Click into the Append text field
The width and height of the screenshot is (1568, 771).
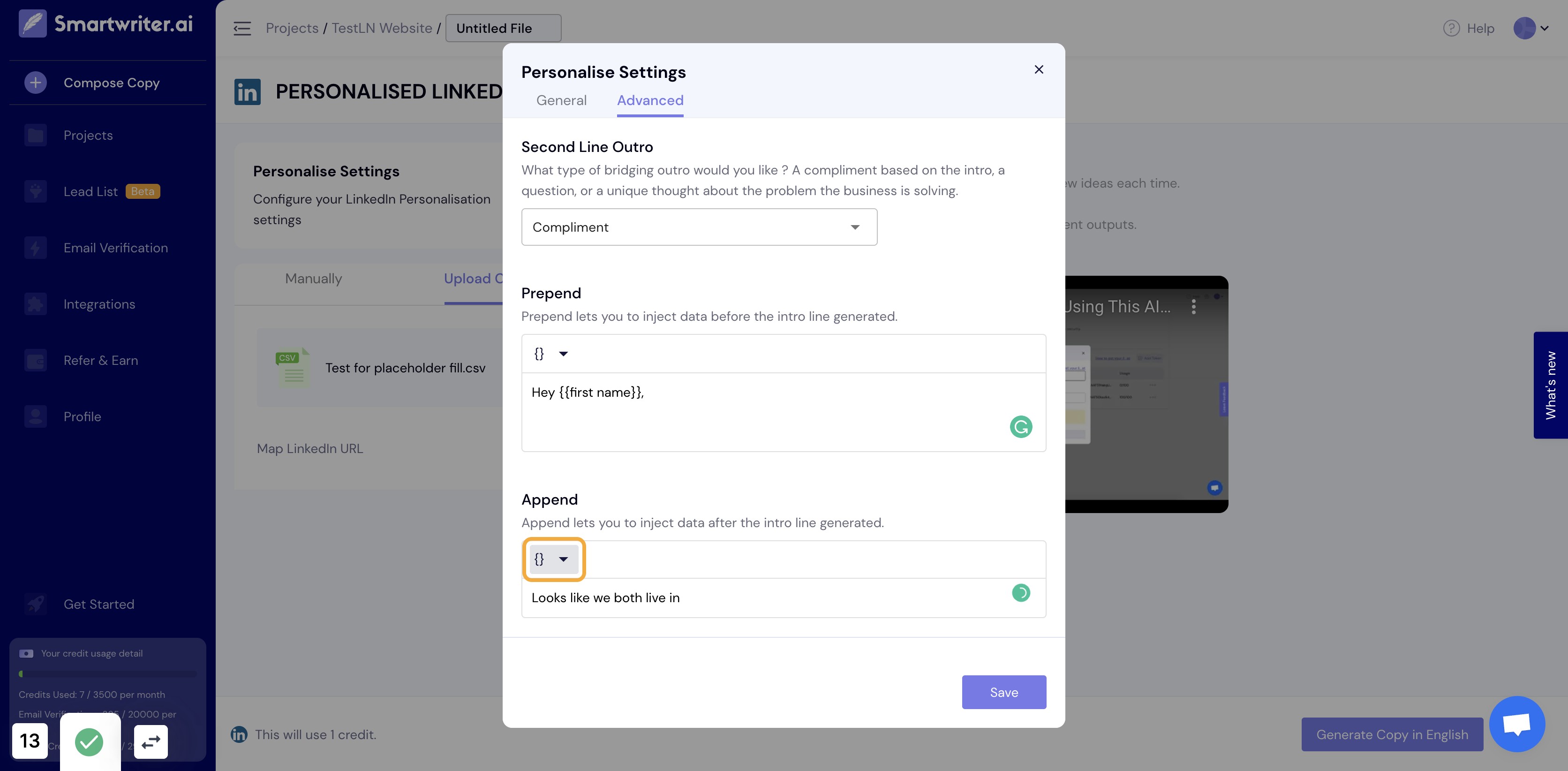[784, 598]
